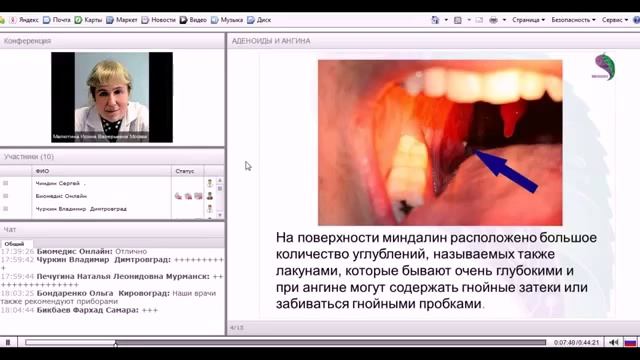Select the Участники (10) panel header
The width and height of the screenshot is (640, 360).
point(112,157)
